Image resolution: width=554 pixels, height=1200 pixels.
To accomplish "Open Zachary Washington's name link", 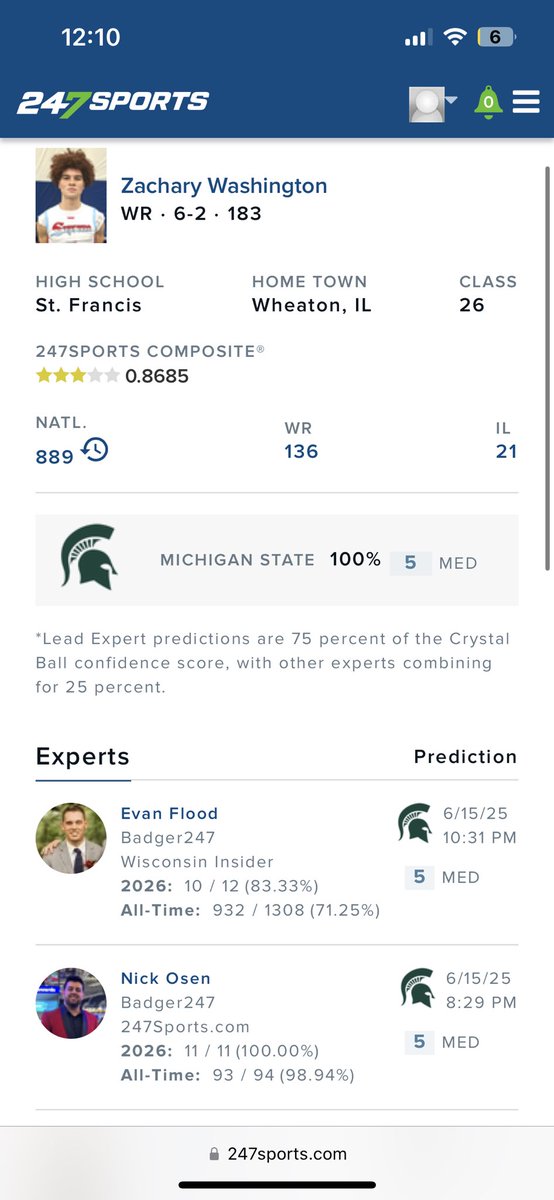I will click(x=224, y=185).
